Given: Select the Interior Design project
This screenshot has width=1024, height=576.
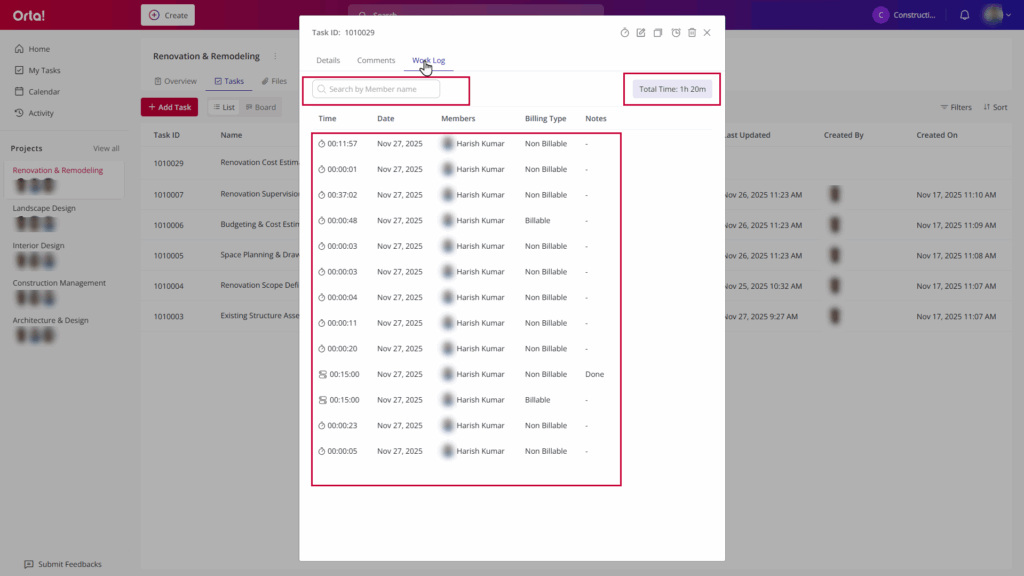Looking at the screenshot, I should coord(38,245).
